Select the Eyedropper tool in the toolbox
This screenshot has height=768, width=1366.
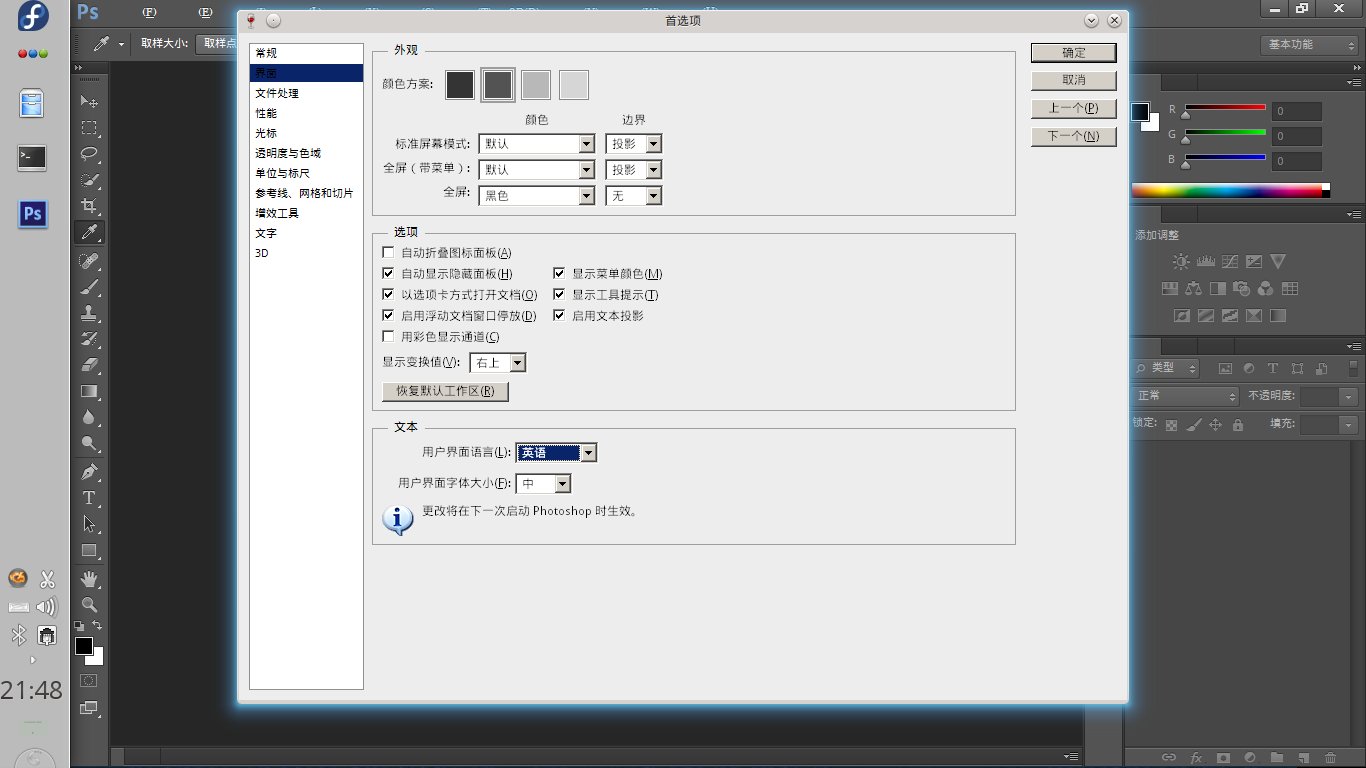(89, 233)
